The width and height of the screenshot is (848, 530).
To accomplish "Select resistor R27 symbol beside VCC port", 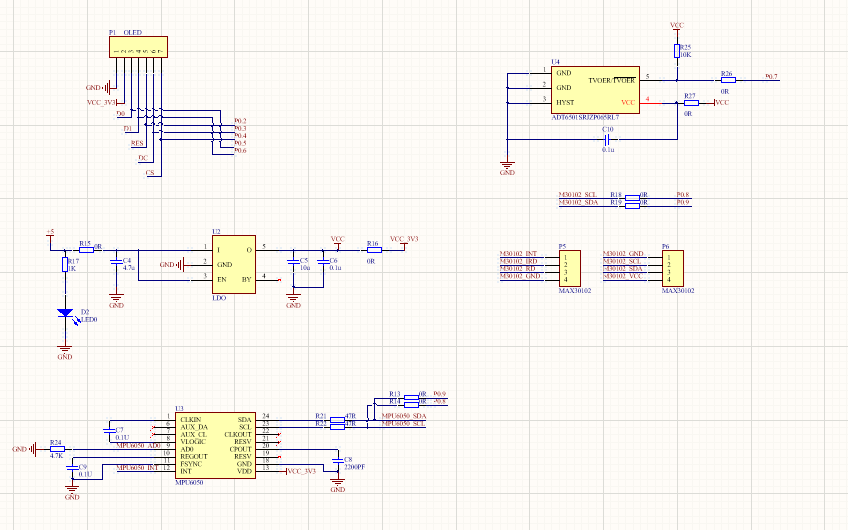I will (691, 103).
